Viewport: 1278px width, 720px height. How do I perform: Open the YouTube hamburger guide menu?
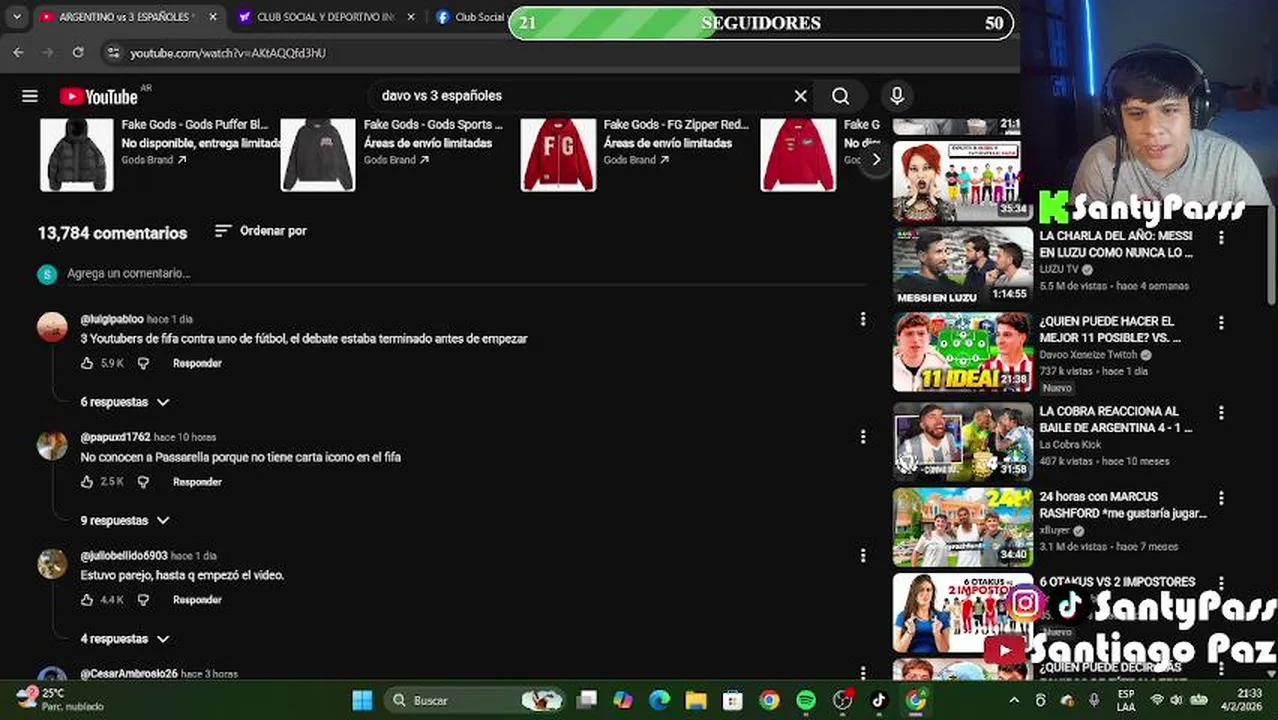30,96
